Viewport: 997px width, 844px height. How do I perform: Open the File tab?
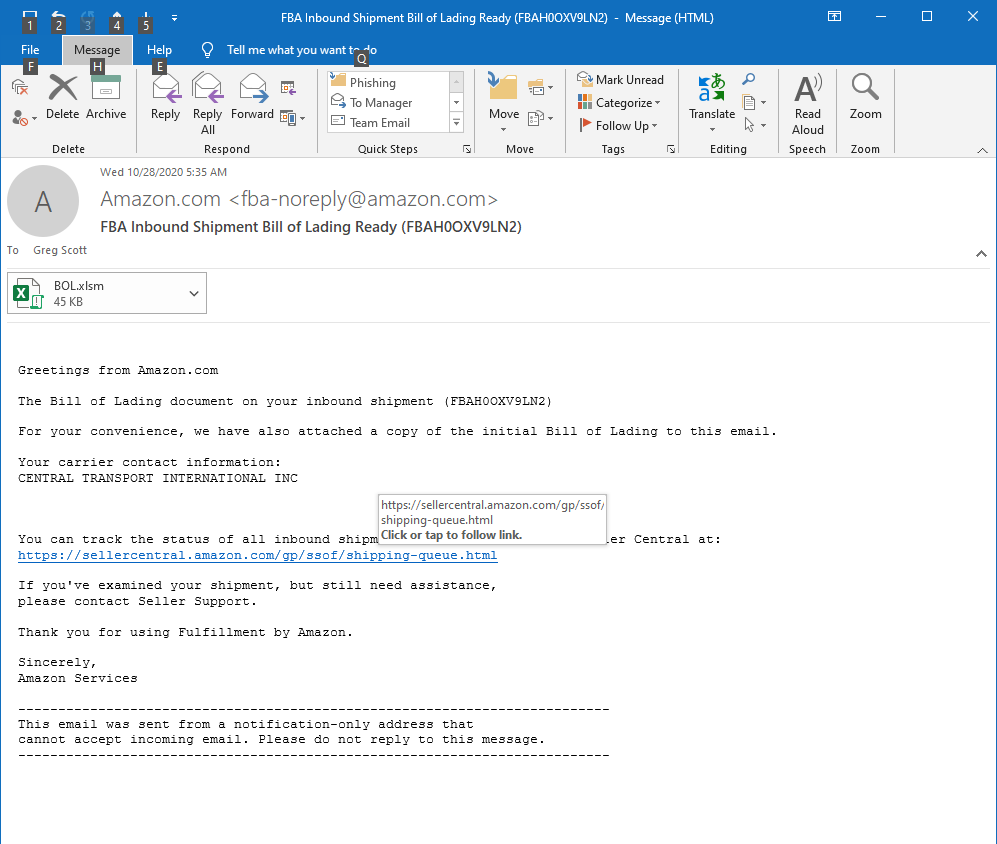click(30, 50)
